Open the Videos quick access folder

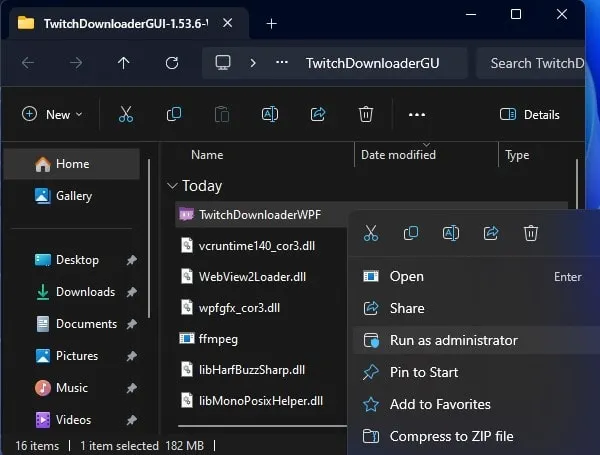click(73, 420)
